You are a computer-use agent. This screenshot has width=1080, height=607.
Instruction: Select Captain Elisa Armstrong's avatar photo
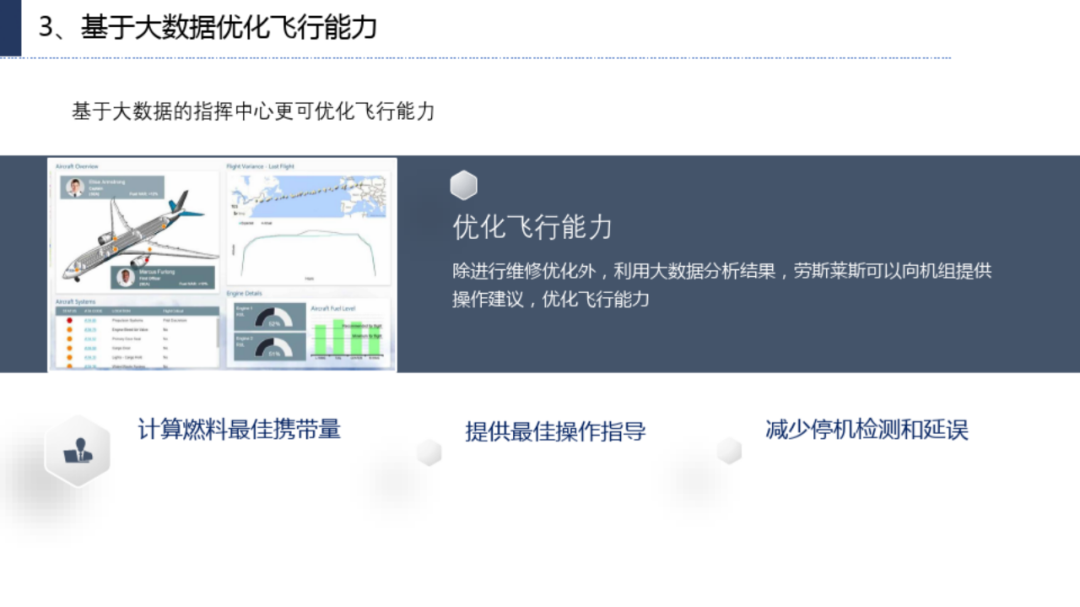coord(74,187)
